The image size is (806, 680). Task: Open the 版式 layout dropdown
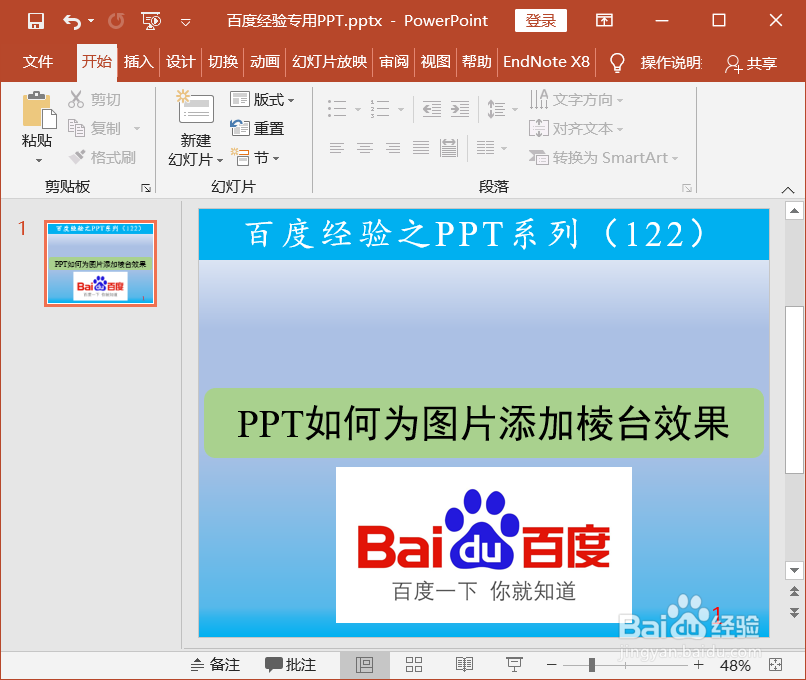pos(262,99)
